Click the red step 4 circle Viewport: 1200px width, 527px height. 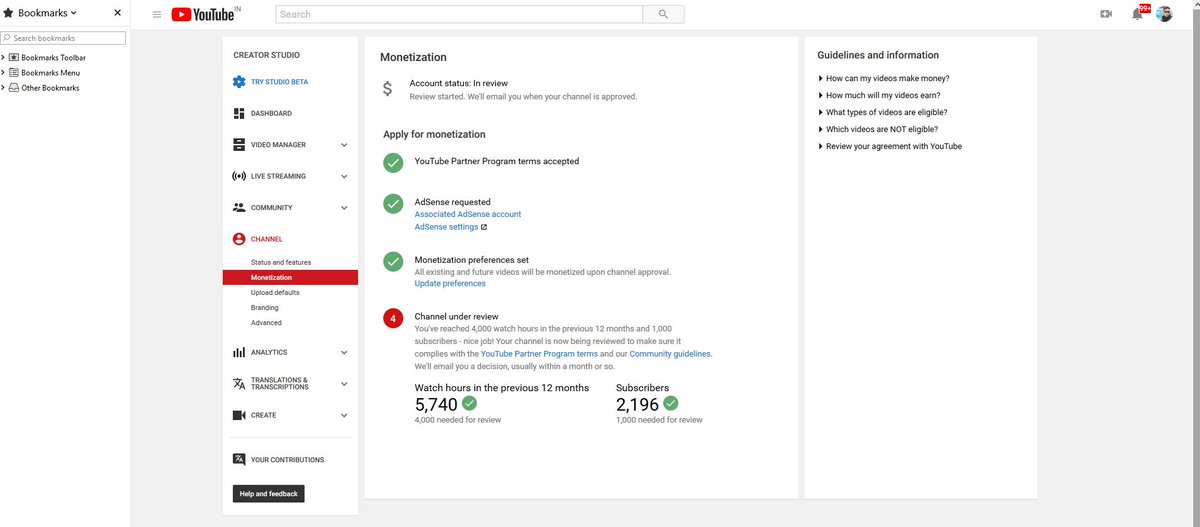coord(394,318)
